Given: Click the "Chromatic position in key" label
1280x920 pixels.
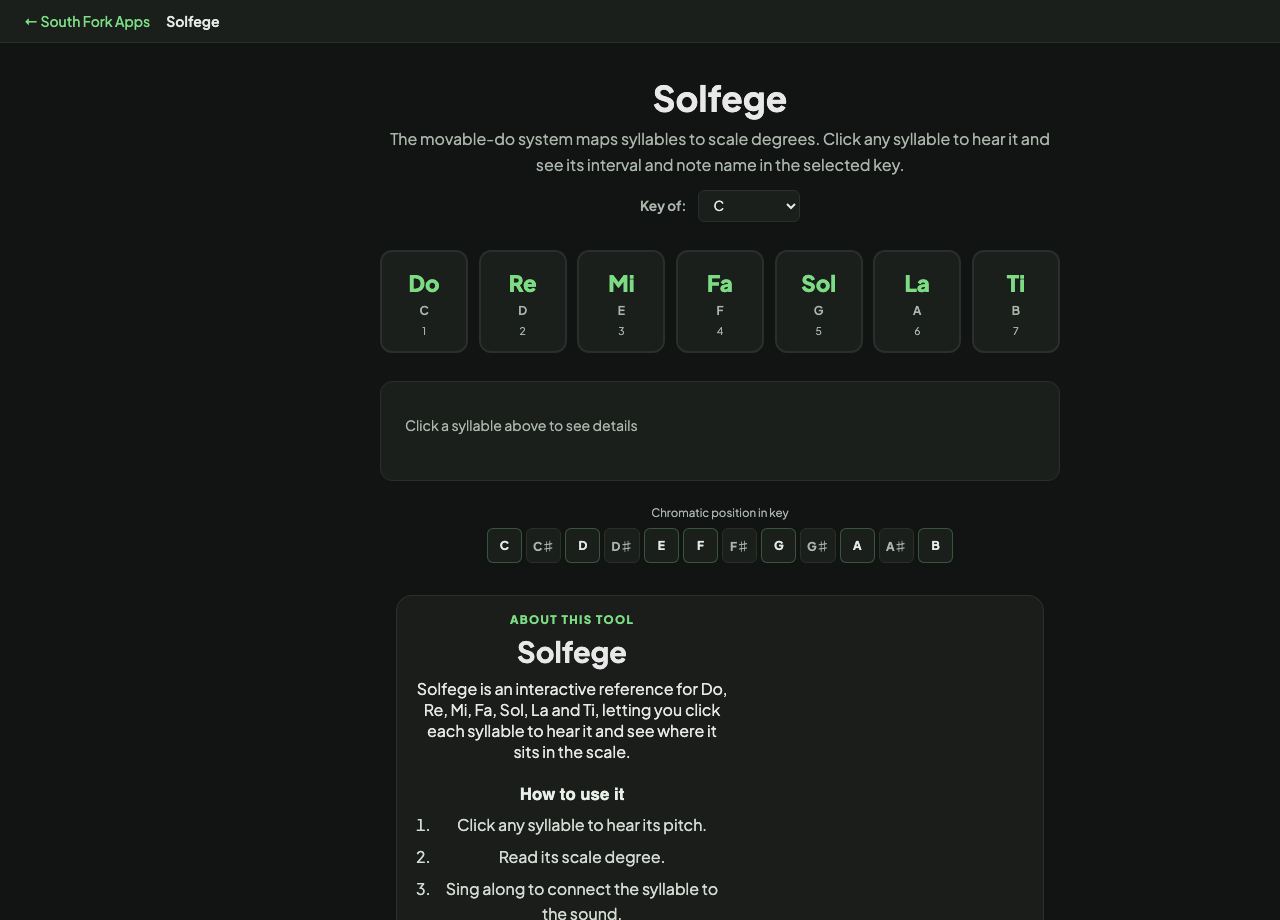Looking at the screenshot, I should (x=720, y=513).
